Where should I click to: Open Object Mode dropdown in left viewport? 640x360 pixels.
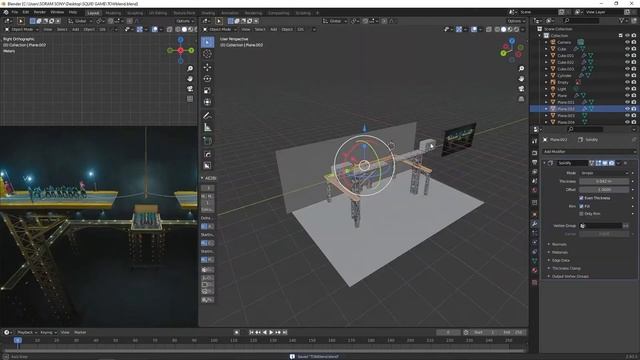pos(22,29)
